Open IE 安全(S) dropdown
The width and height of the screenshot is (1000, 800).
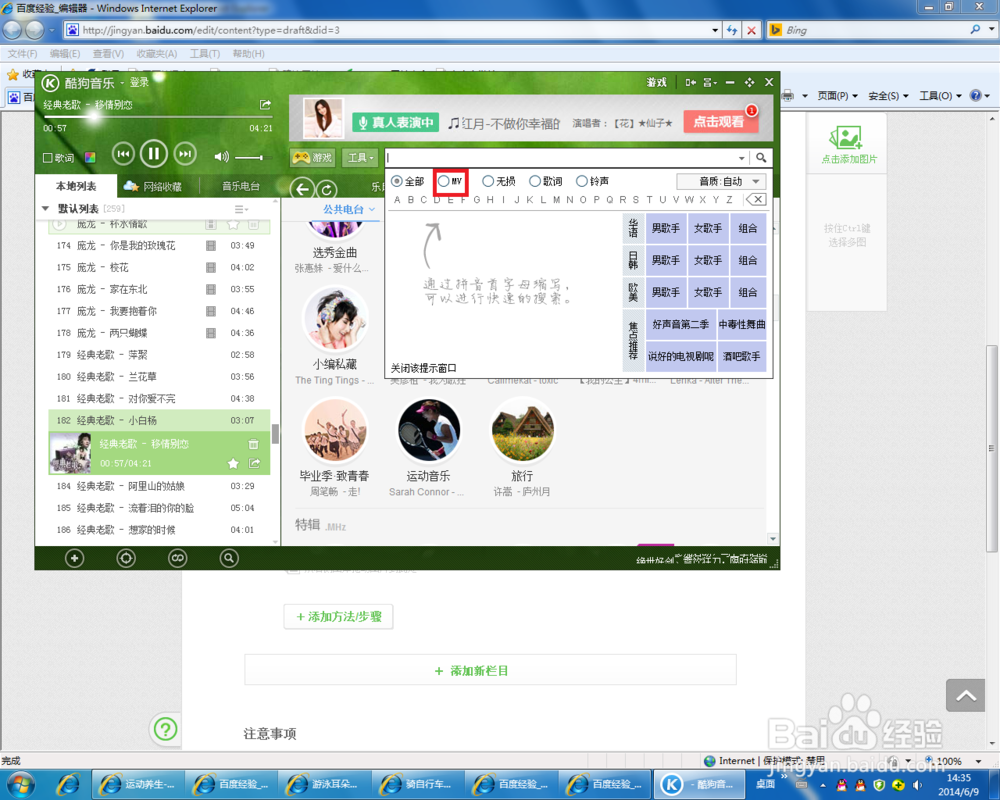(x=888, y=96)
